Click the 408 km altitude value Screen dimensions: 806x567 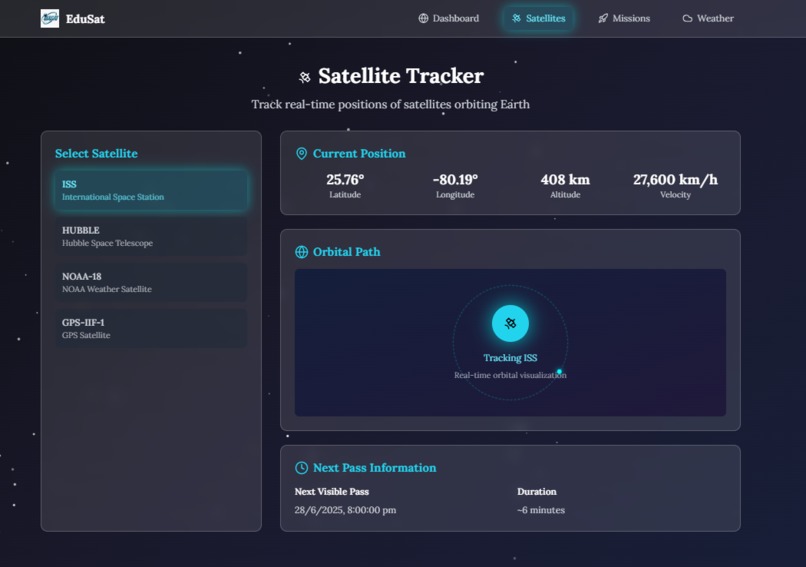(x=565, y=179)
